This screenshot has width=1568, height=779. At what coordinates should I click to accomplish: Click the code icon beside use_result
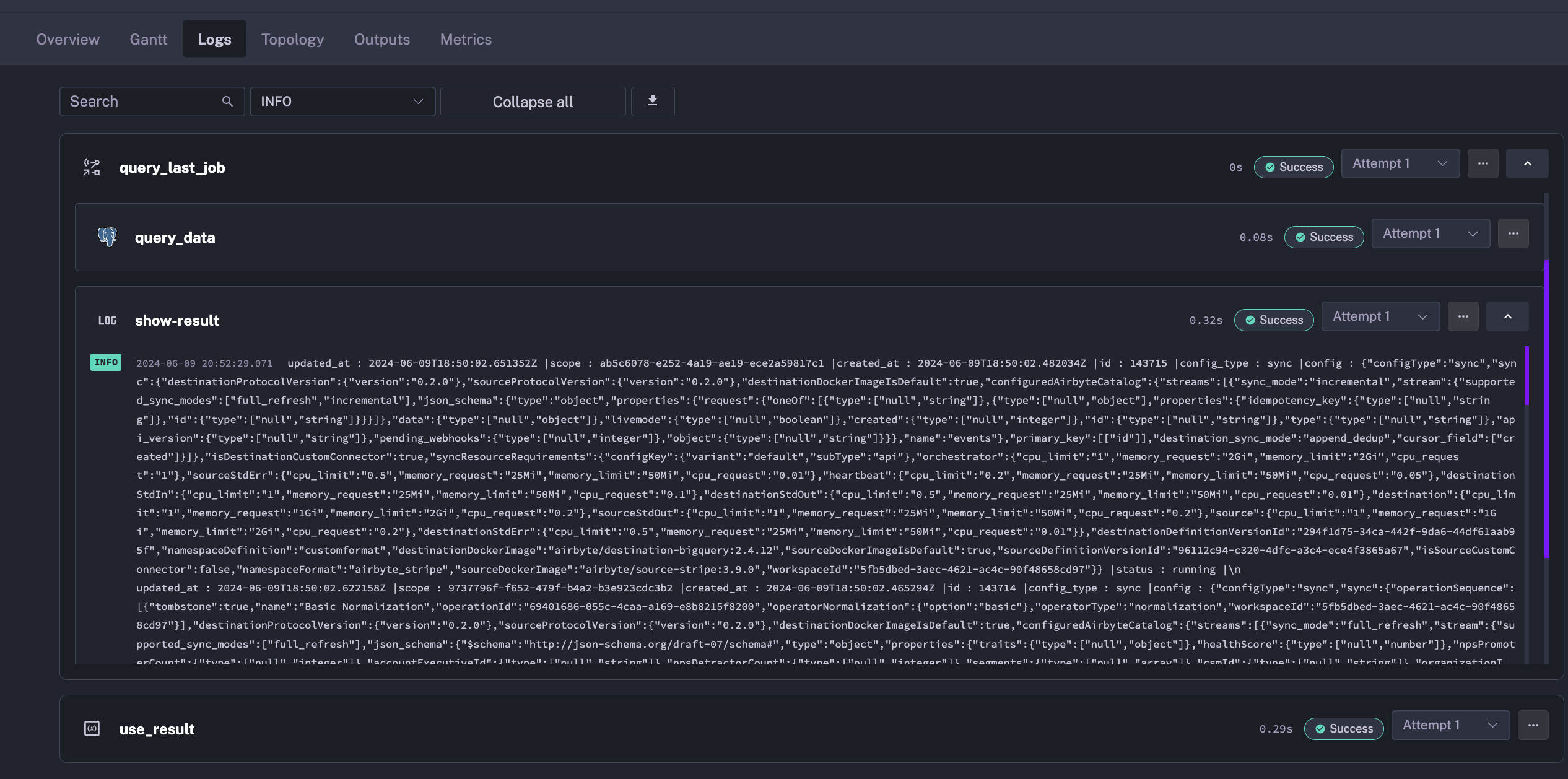[92, 729]
